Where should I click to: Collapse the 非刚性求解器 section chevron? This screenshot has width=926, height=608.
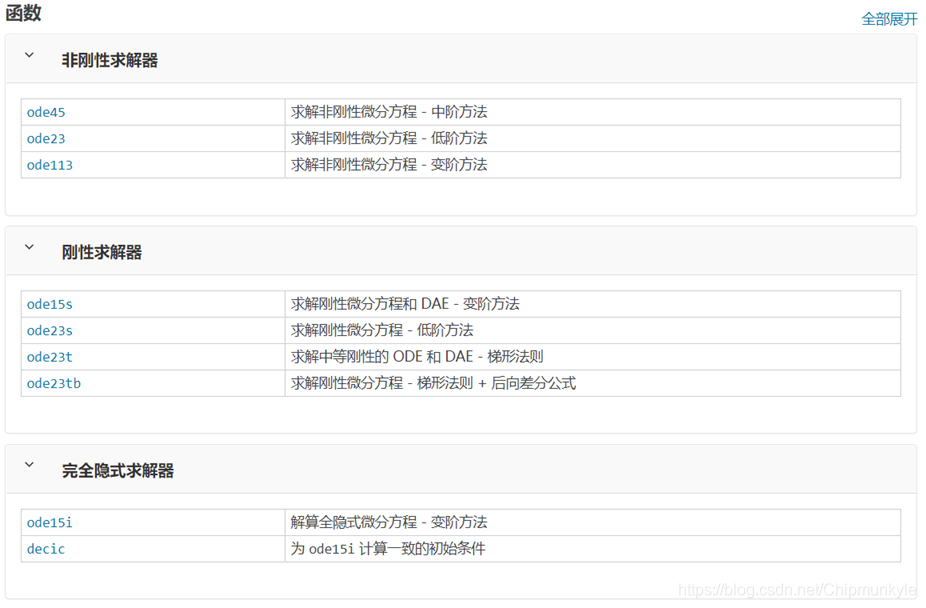point(29,57)
